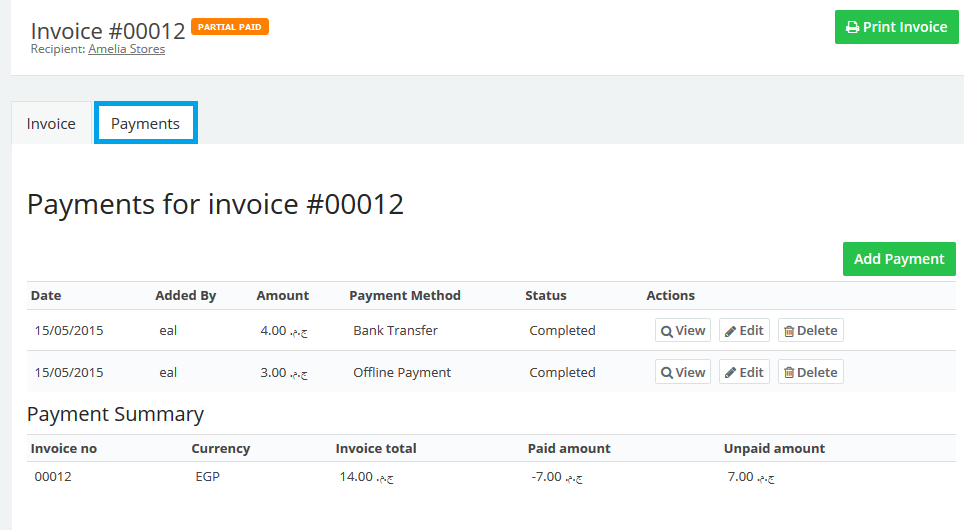Click the Amount column header
This screenshot has height=530, width=964.
[282, 296]
